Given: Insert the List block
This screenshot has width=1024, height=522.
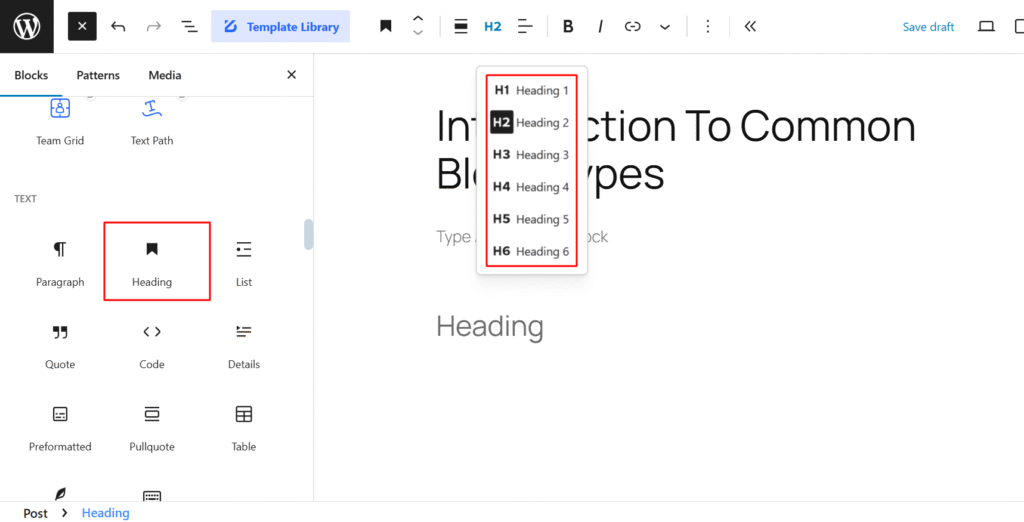Looking at the screenshot, I should tap(244, 262).
